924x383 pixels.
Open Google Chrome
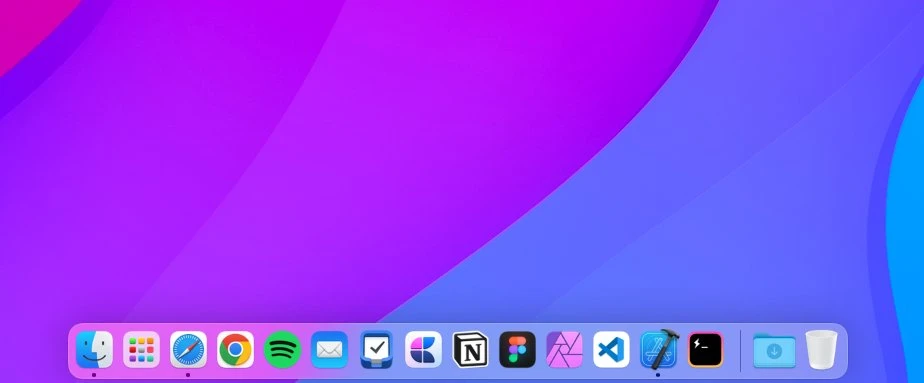tap(235, 349)
